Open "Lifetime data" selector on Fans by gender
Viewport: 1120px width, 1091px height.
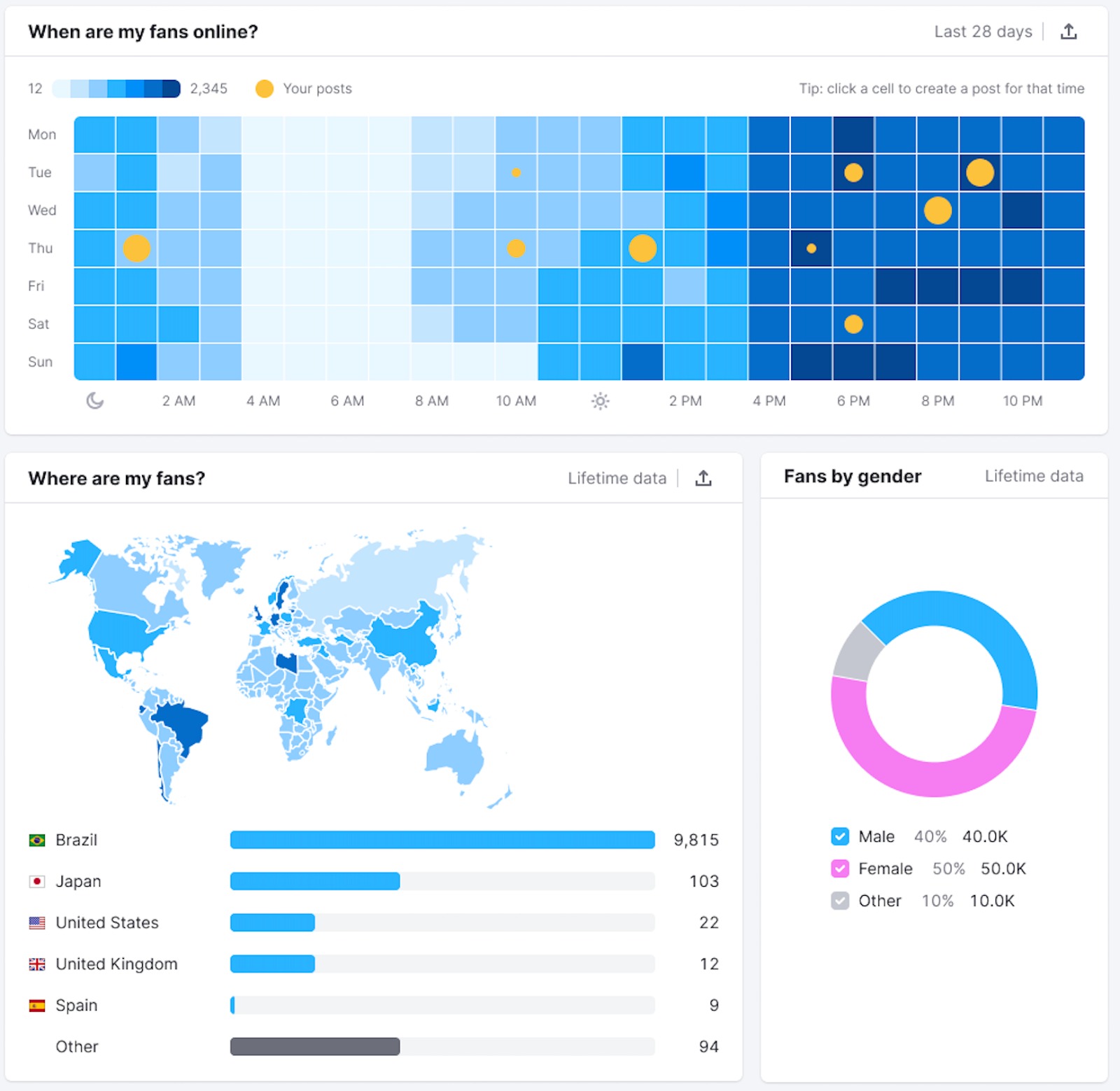pyautogui.click(x=1034, y=476)
